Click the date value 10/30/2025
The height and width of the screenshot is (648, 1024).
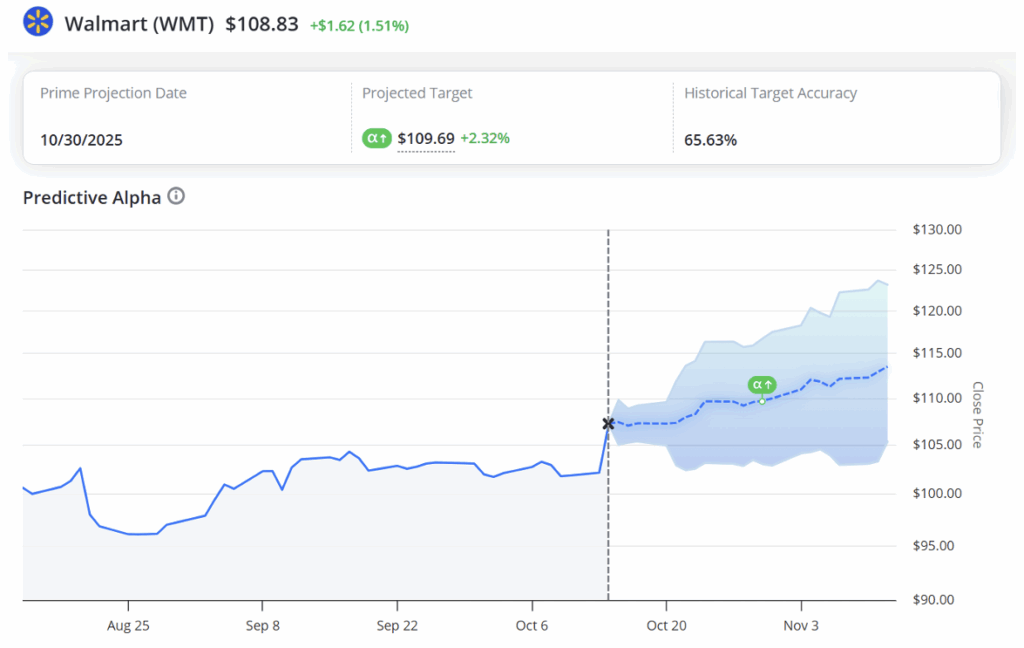click(82, 140)
